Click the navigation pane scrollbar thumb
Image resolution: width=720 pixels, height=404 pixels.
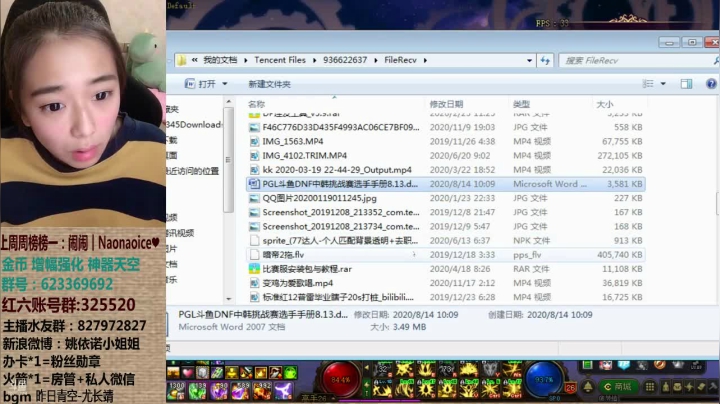(228, 160)
